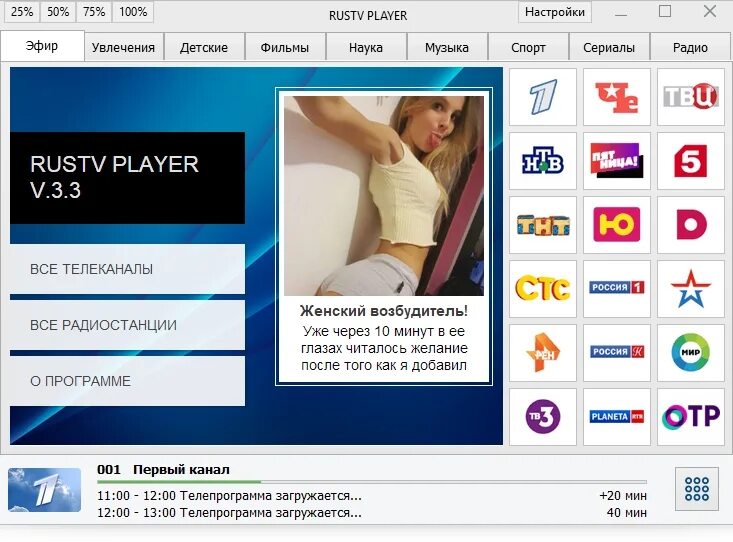The width and height of the screenshot is (733, 542).
Task: Launch the НТВ channel
Action: click(x=543, y=161)
